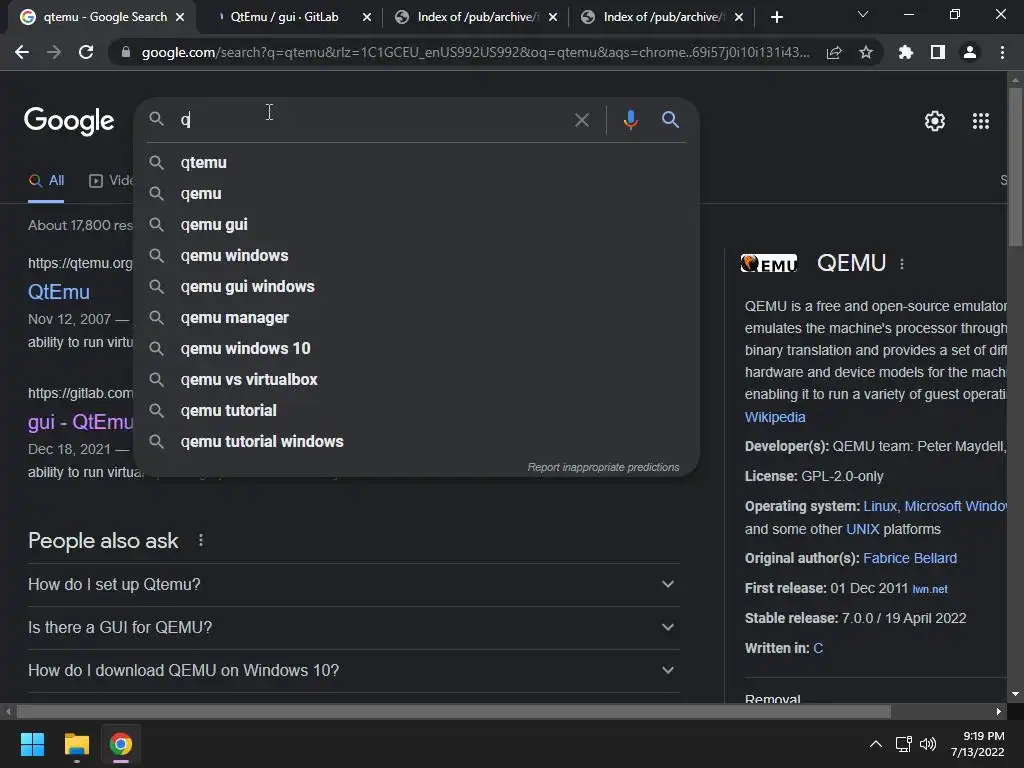Open the Linux operating system link

[880, 506]
